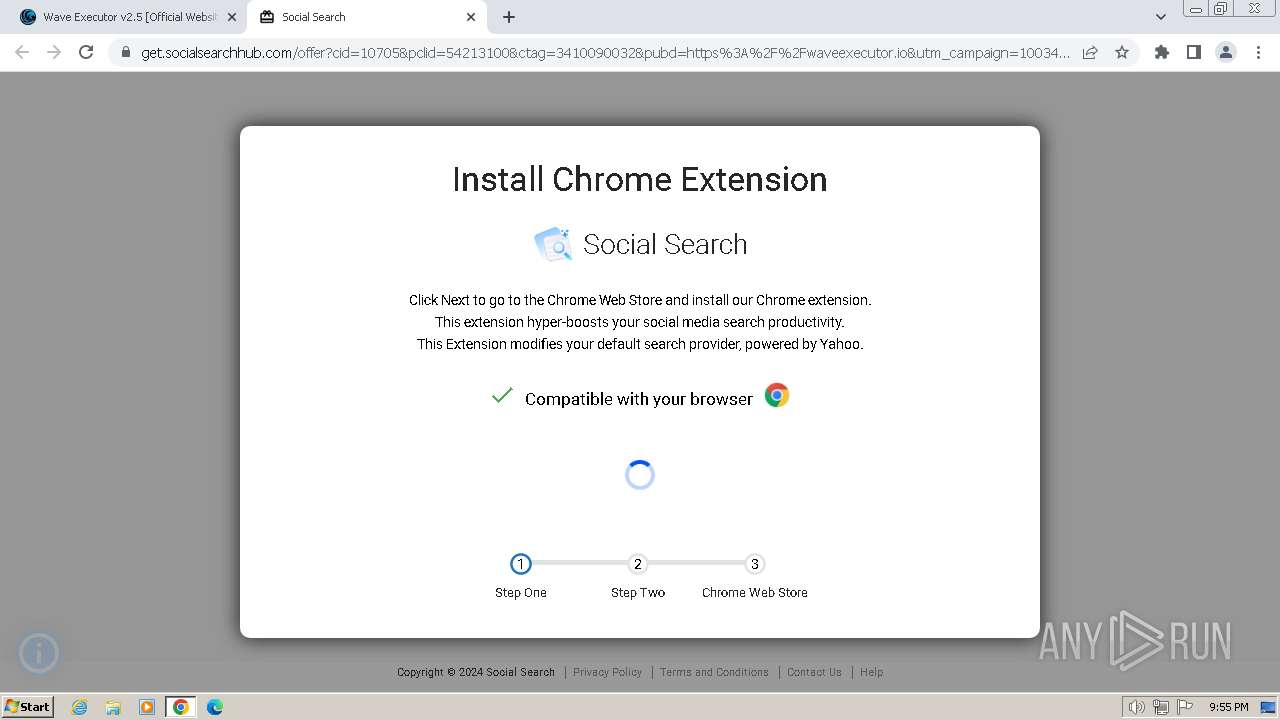Click the address bar URL
This screenshot has height=720, width=1280.
pos(605,53)
